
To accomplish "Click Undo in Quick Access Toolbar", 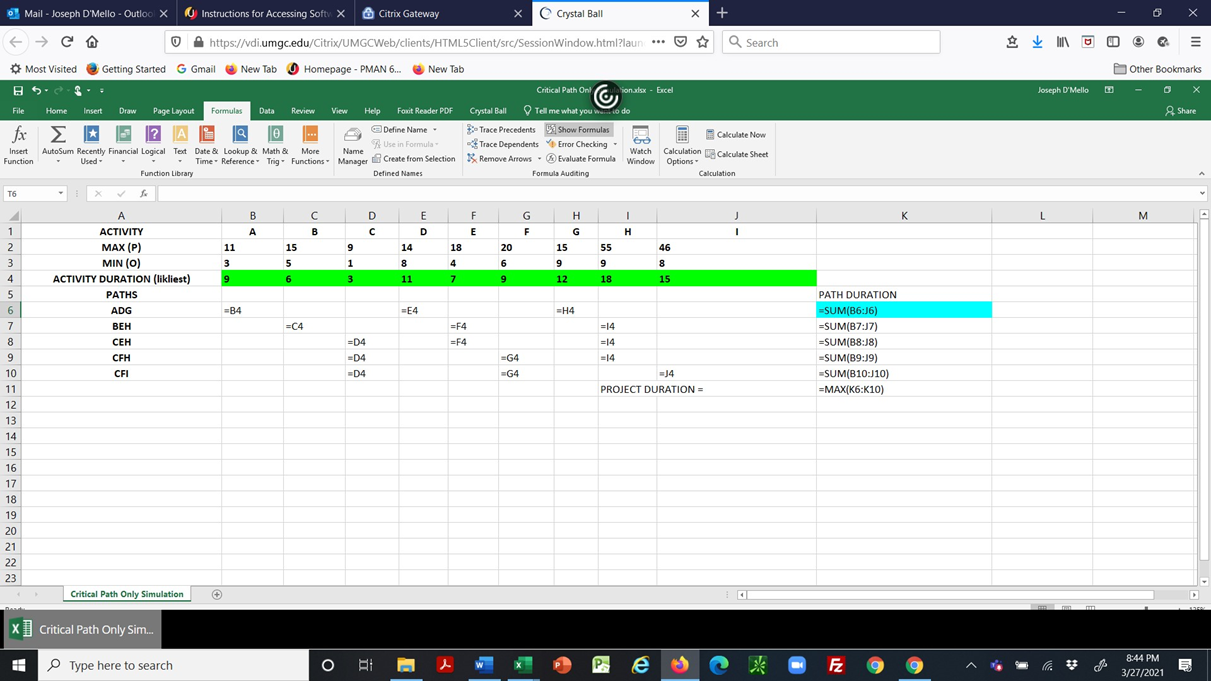I will (36, 90).
